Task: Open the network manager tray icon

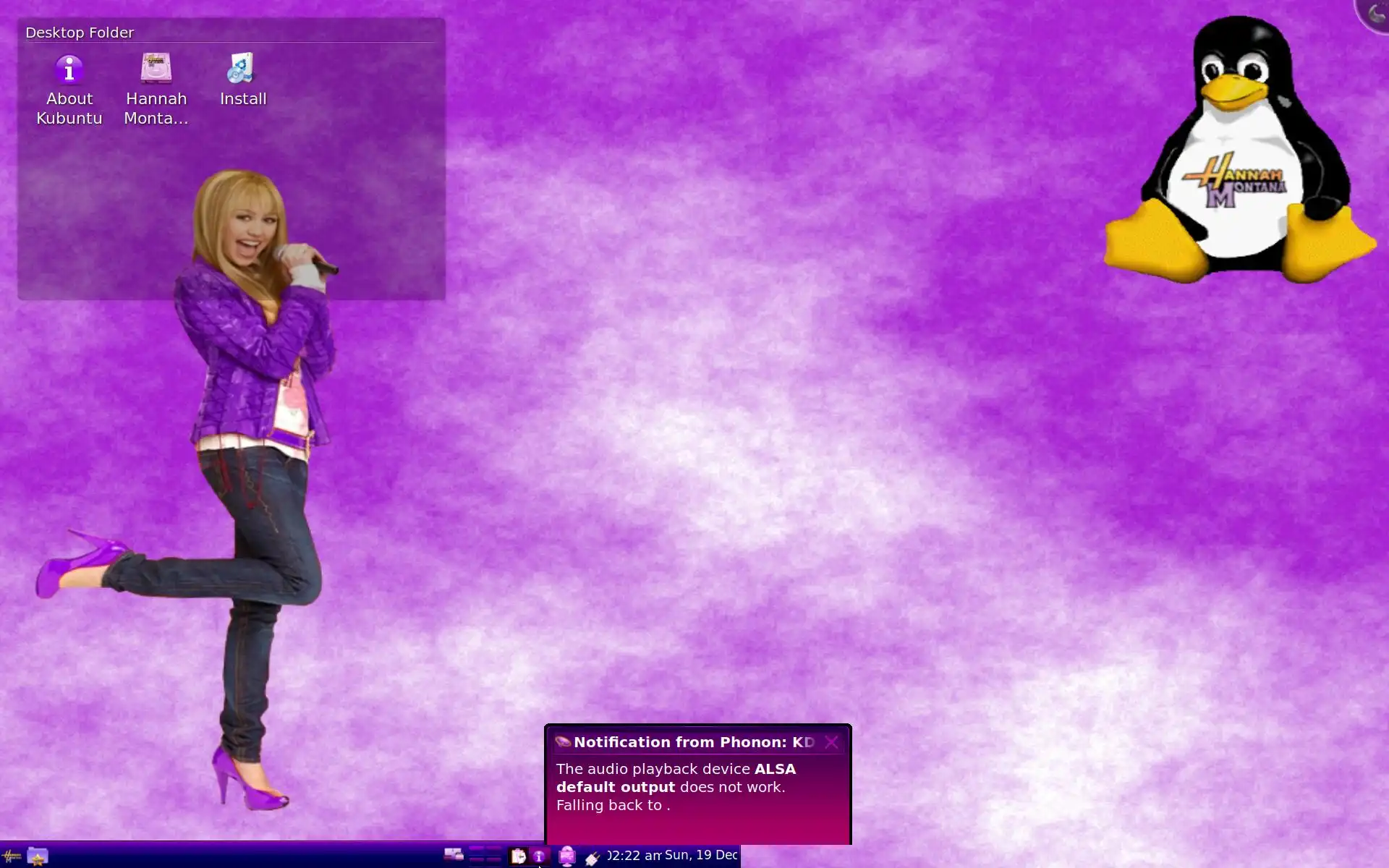Action: coord(567,856)
